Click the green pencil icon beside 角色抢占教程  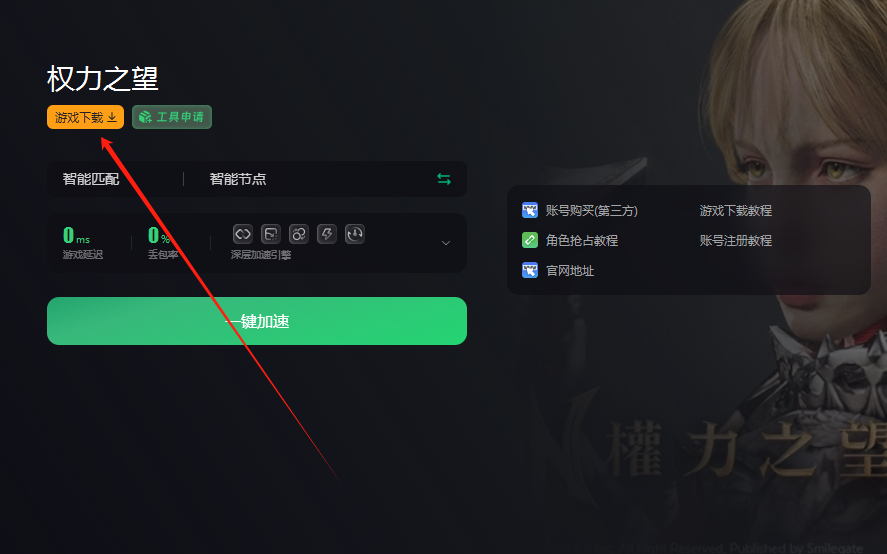[x=529, y=241]
